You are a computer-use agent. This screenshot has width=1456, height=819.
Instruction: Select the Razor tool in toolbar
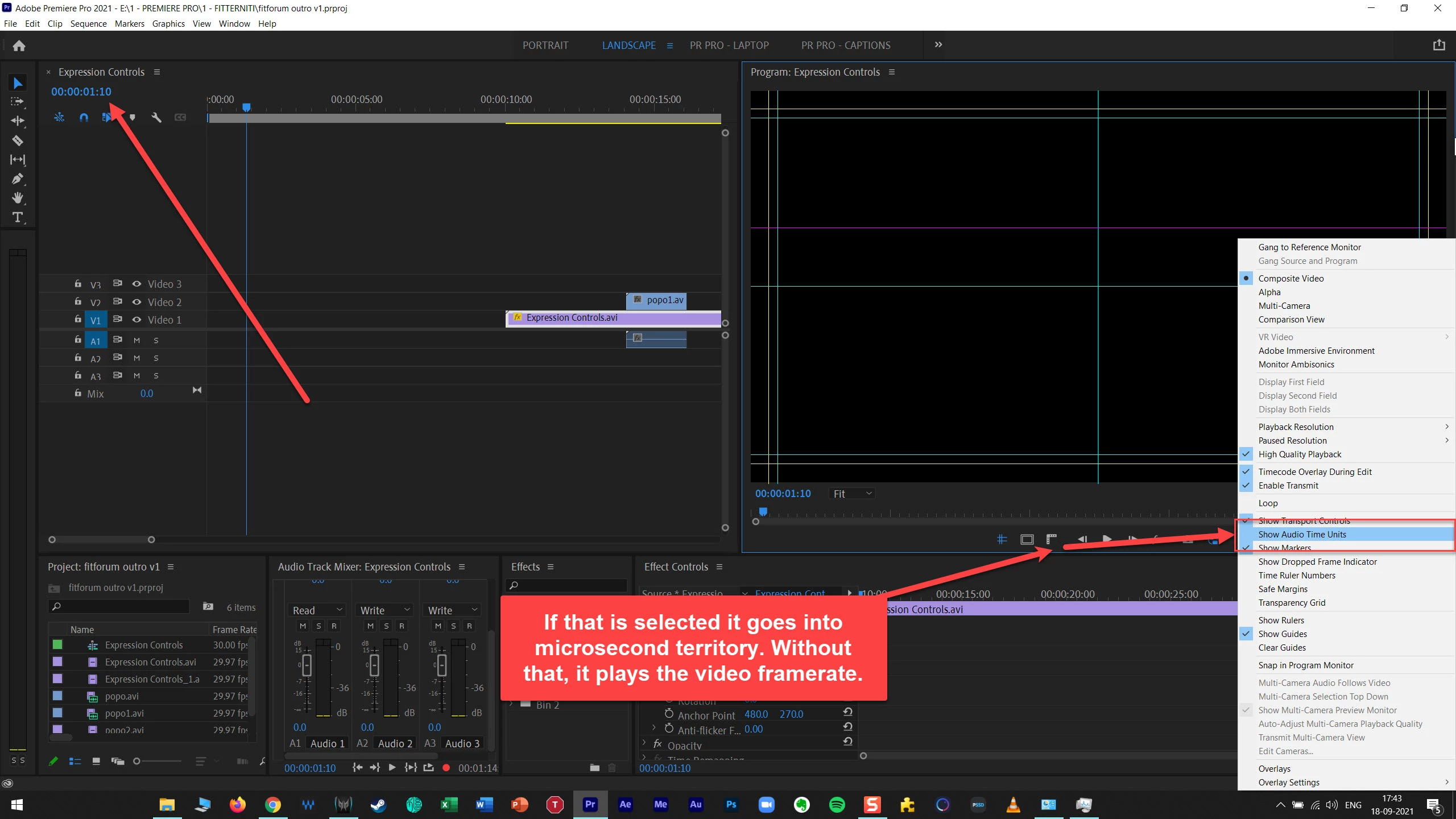(18, 140)
